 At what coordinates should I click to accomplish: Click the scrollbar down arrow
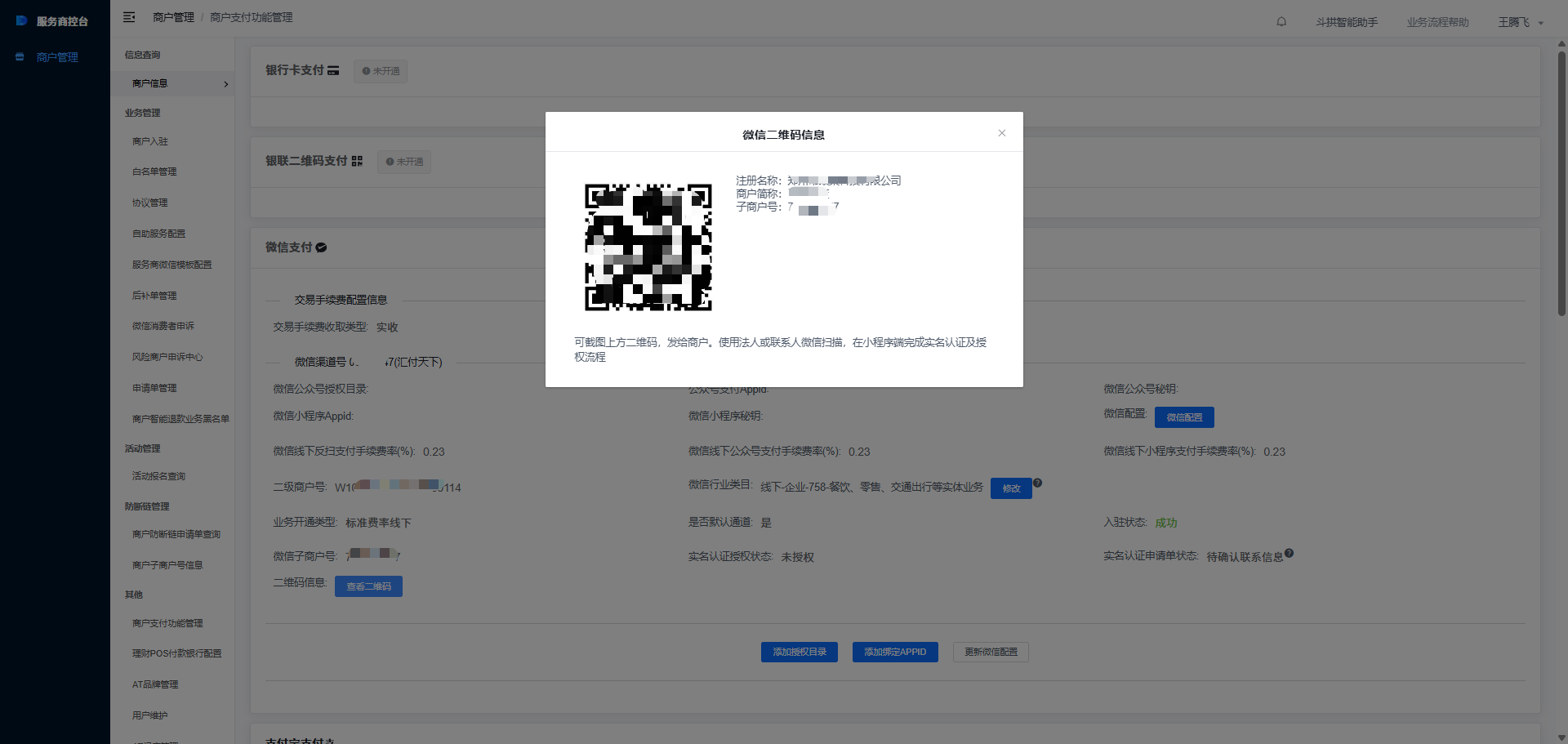coord(1561,737)
